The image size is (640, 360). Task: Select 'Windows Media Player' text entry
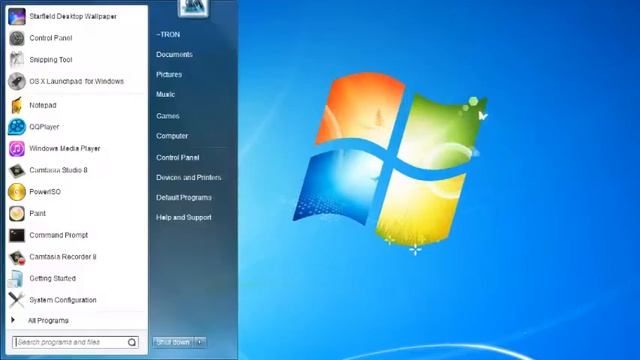pos(65,149)
